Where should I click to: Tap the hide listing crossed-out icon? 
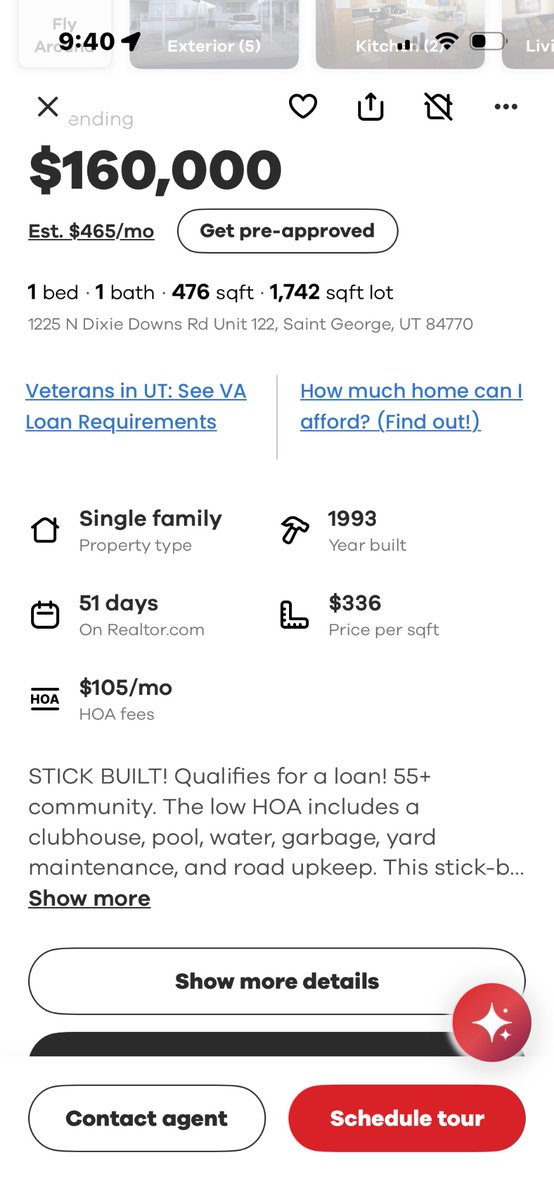coord(438,106)
